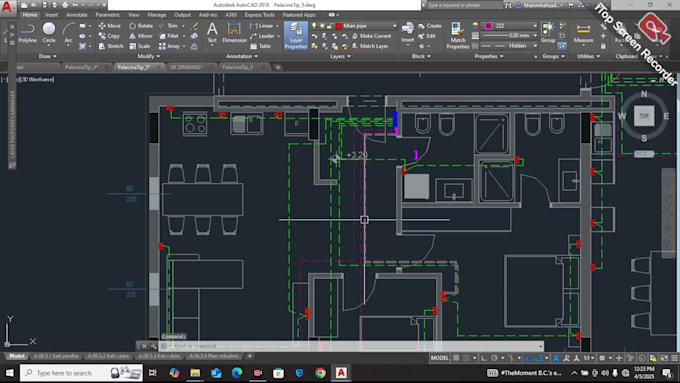Click the Mirror tool

(x=141, y=36)
